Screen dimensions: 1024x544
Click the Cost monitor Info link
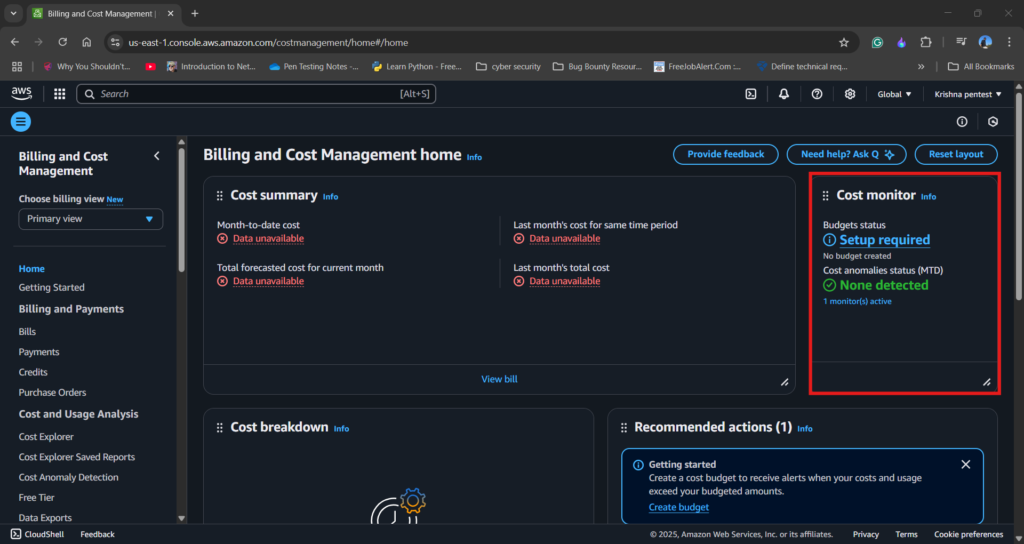coord(928,197)
